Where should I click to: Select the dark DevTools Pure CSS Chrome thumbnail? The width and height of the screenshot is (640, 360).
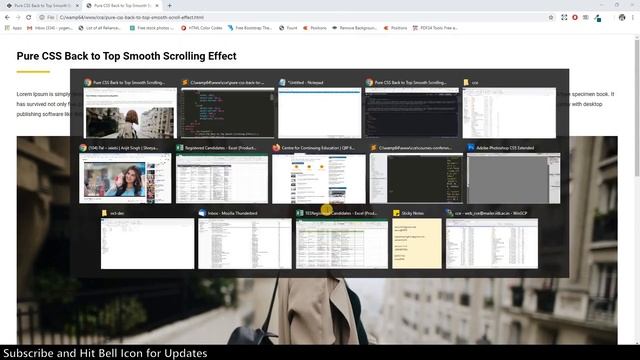click(412, 113)
